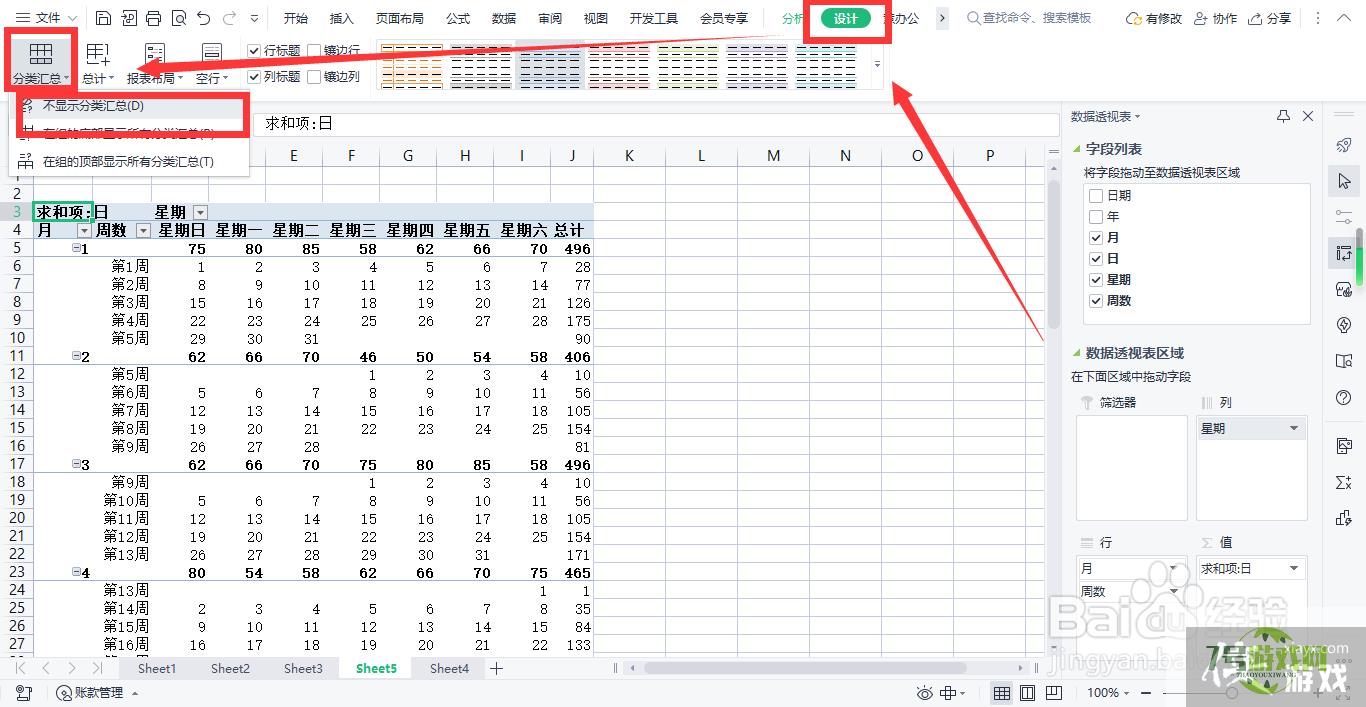The width and height of the screenshot is (1366, 707).
Task: Click the eye reading mode icon
Action: point(925,693)
